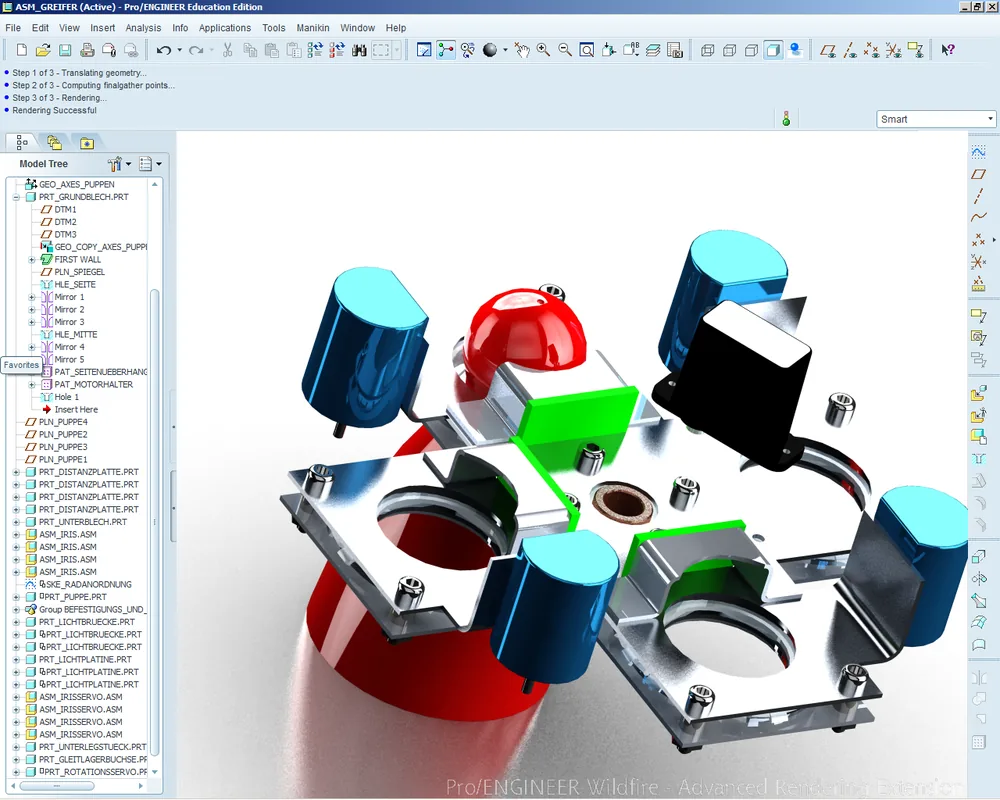Switch to Wireframe display style
The height and width of the screenshot is (800, 1000).
pos(707,50)
